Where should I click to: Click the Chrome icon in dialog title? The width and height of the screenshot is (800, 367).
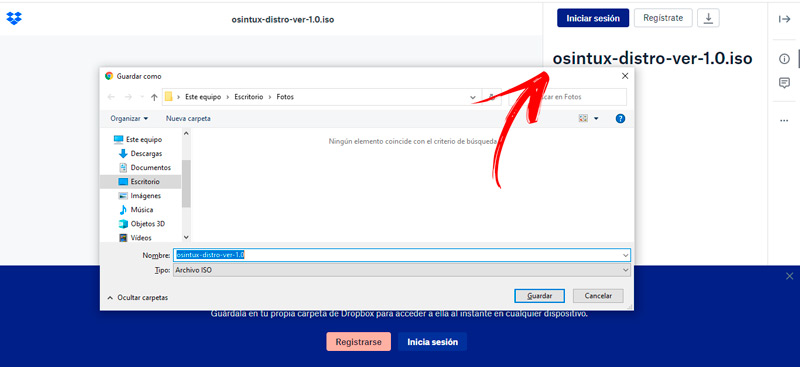point(109,76)
